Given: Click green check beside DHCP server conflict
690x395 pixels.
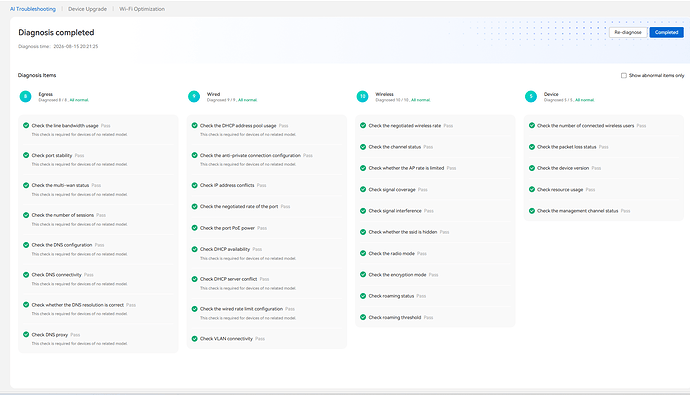Looking at the screenshot, I should point(195,279).
